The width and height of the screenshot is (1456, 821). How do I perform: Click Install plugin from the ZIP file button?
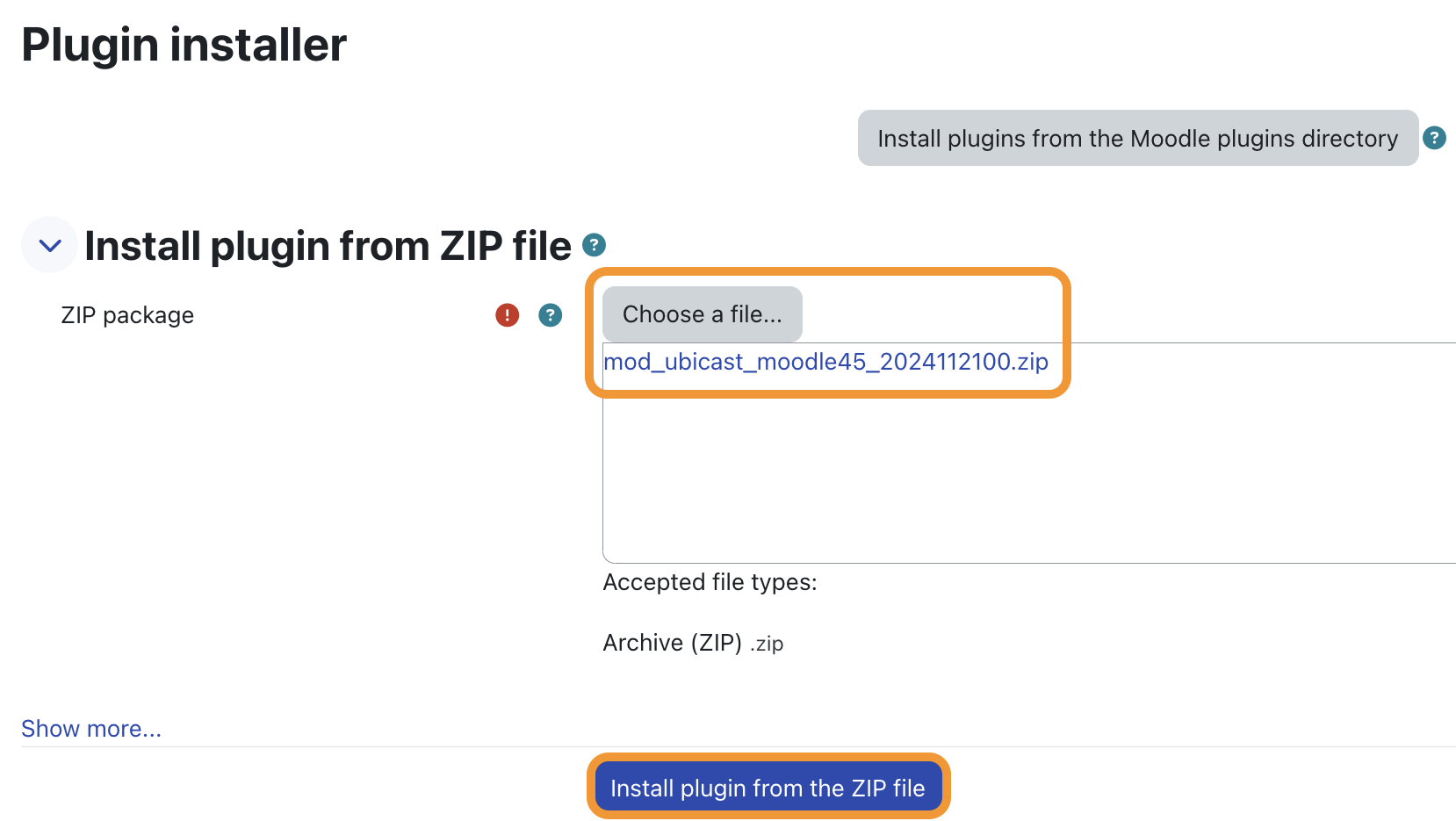coord(768,788)
